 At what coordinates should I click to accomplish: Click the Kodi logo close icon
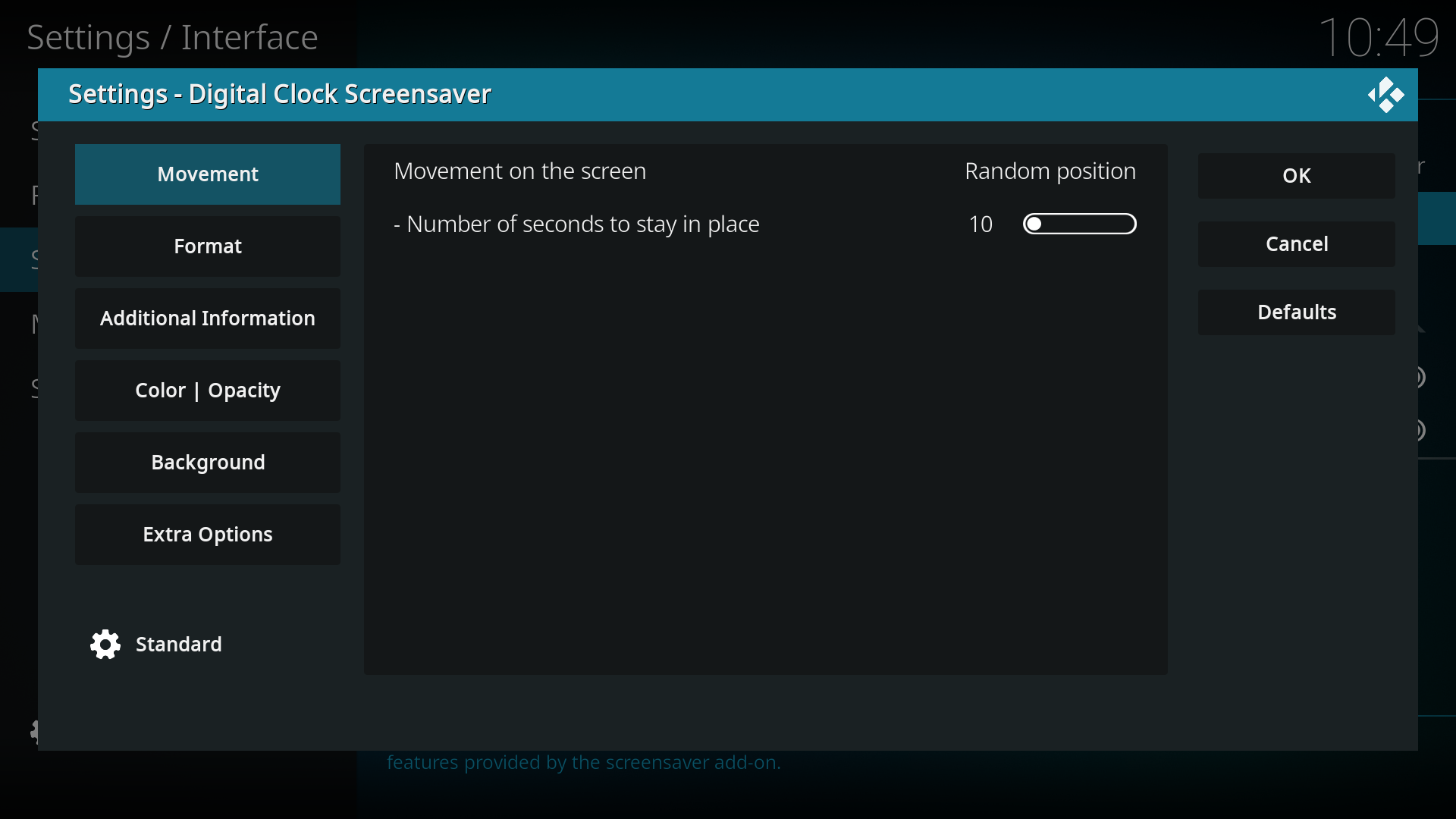[x=1385, y=95]
